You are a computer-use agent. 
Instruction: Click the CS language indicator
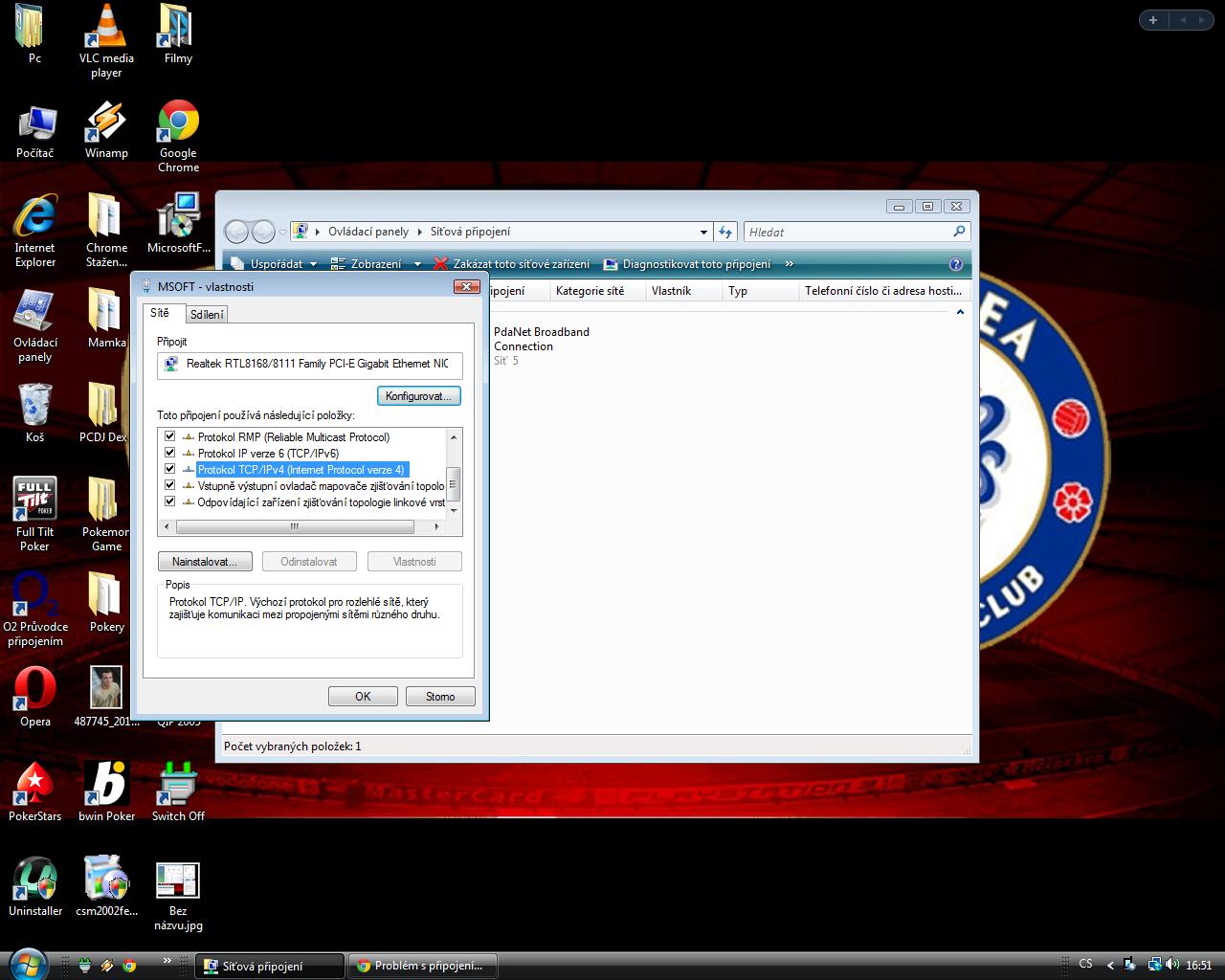(x=1085, y=965)
